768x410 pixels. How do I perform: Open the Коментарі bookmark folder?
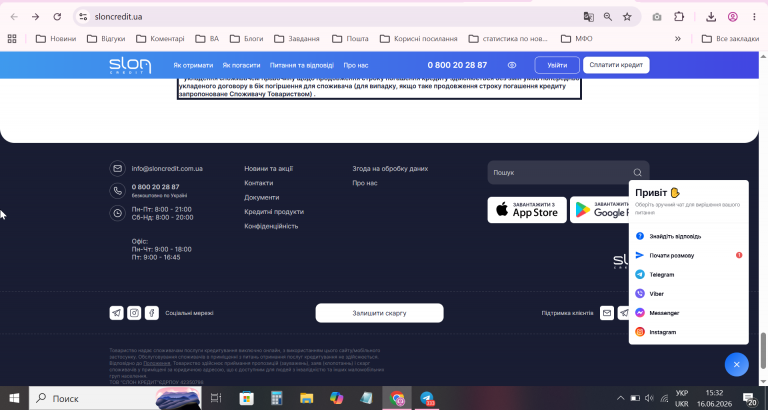click(160, 39)
